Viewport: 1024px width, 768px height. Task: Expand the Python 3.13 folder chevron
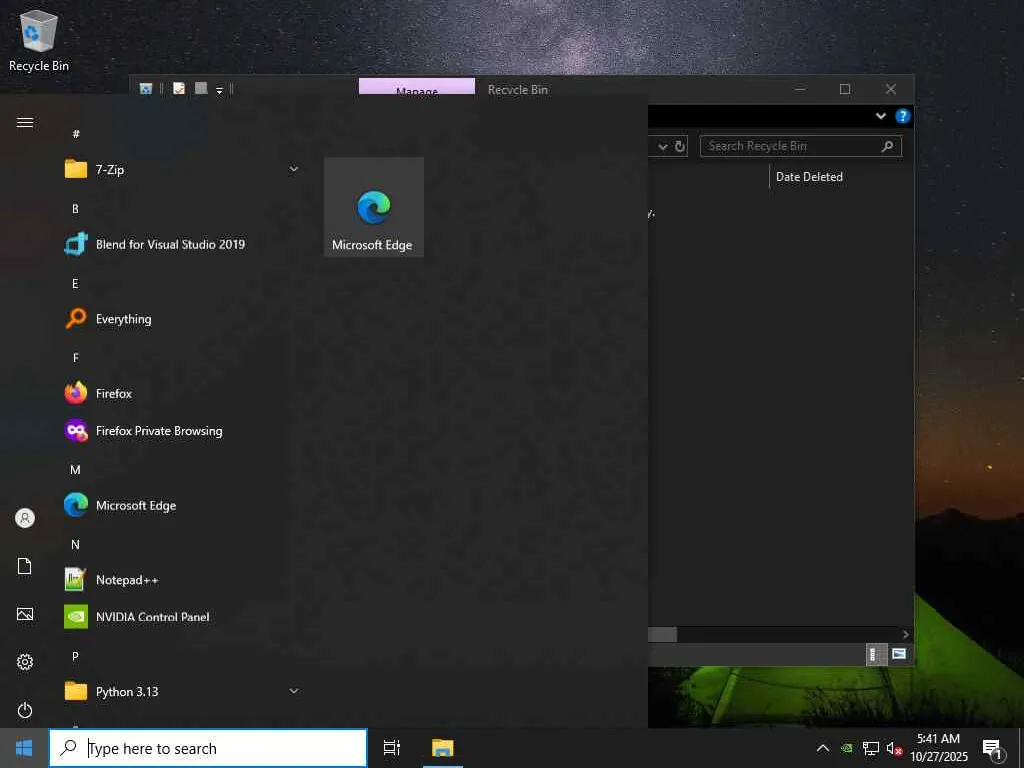(x=294, y=691)
